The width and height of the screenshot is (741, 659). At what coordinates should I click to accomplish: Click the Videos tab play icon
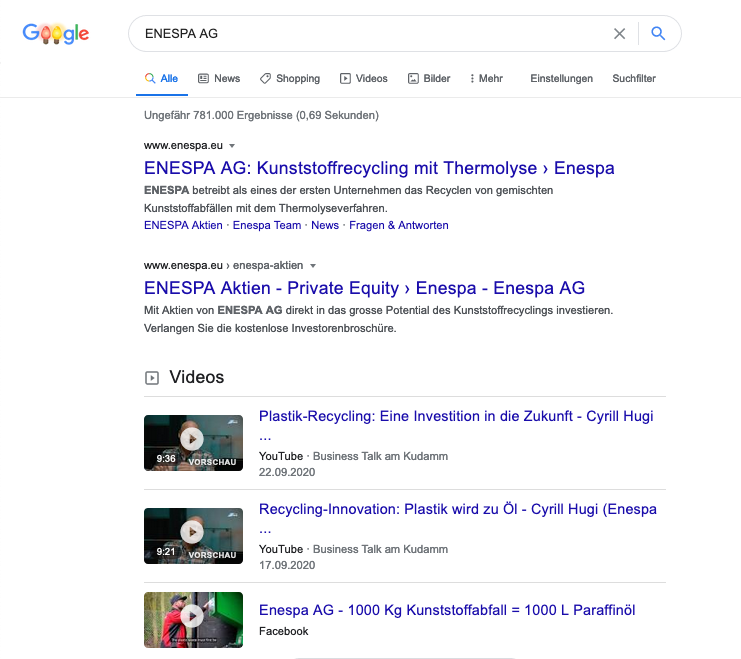tap(345, 78)
